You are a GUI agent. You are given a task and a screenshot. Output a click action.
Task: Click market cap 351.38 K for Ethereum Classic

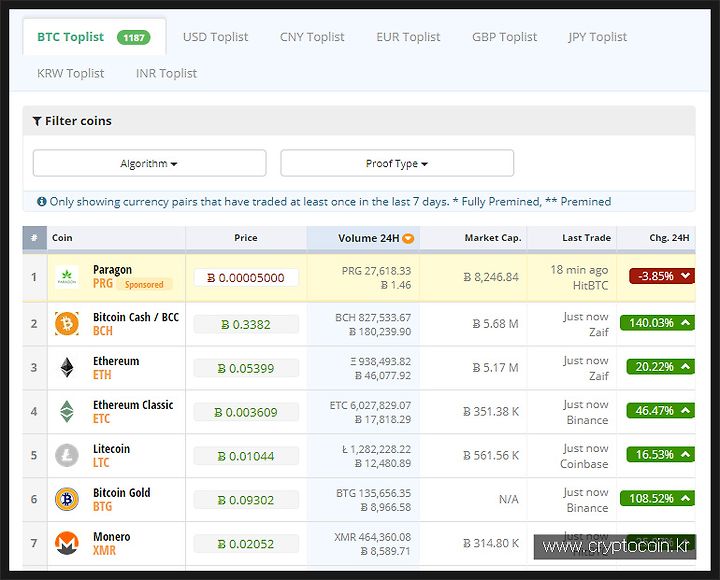pos(491,411)
